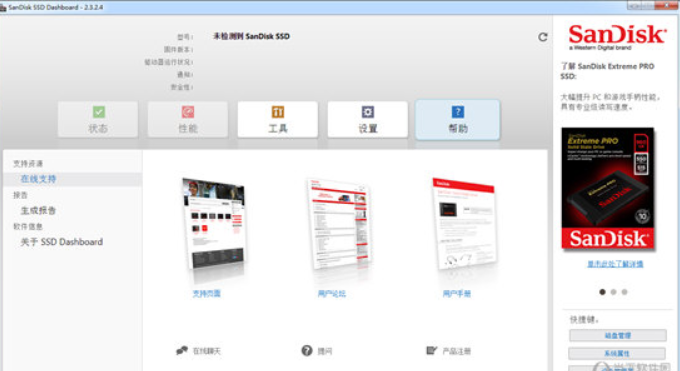680x371 pixels.
Task: Select the third carousel dot
Action: click(x=624, y=292)
